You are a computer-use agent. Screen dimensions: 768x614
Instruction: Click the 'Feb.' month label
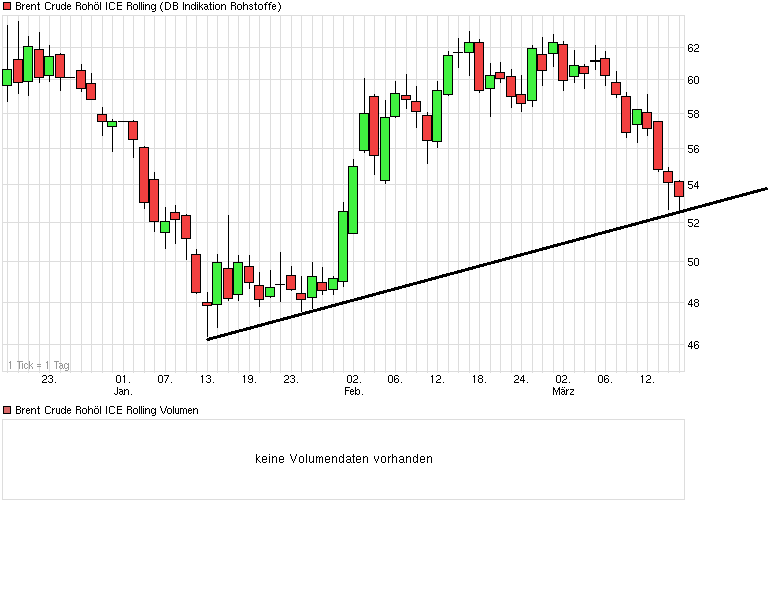354,391
